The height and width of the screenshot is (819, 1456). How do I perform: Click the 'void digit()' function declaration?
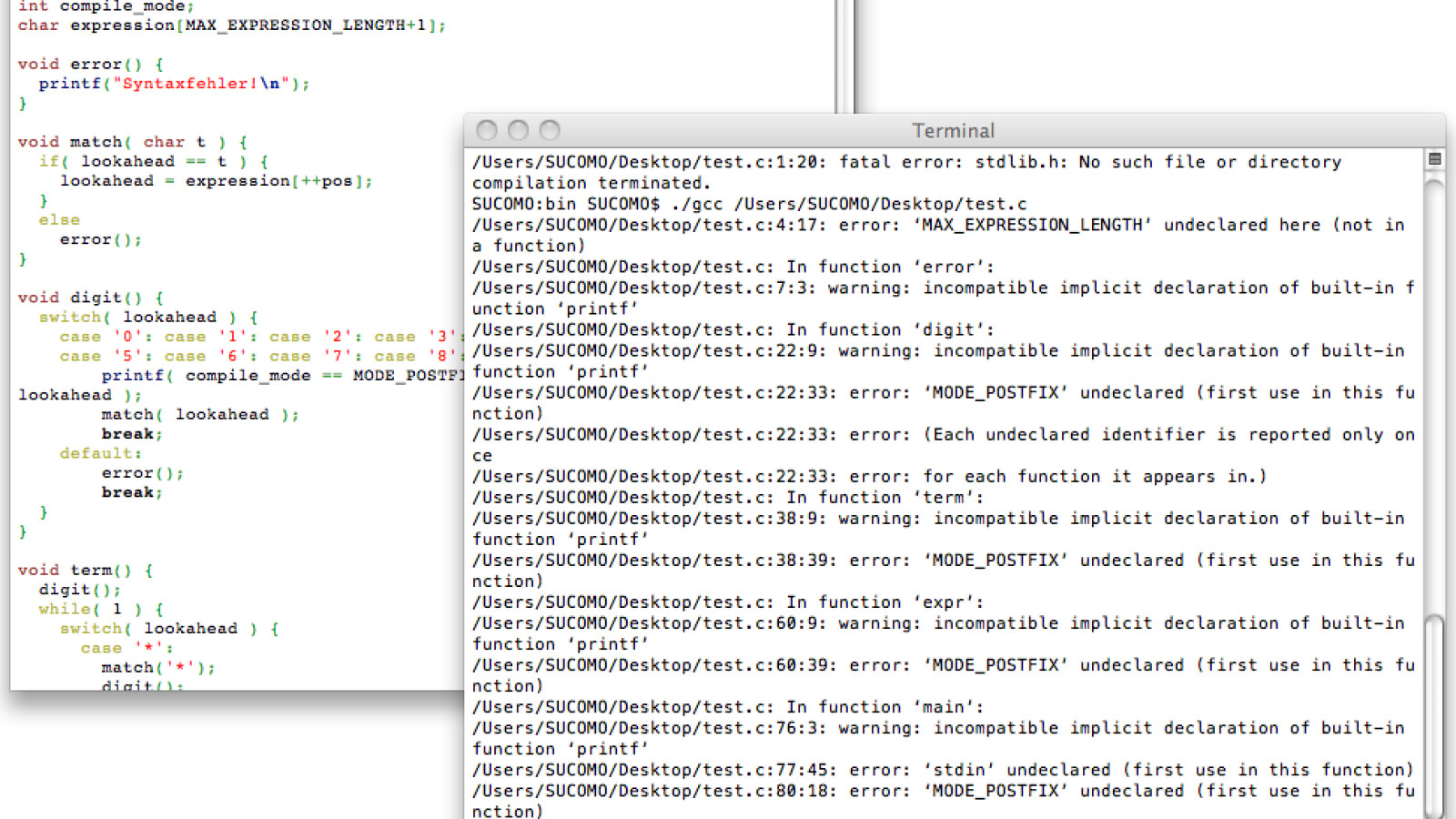[90, 298]
